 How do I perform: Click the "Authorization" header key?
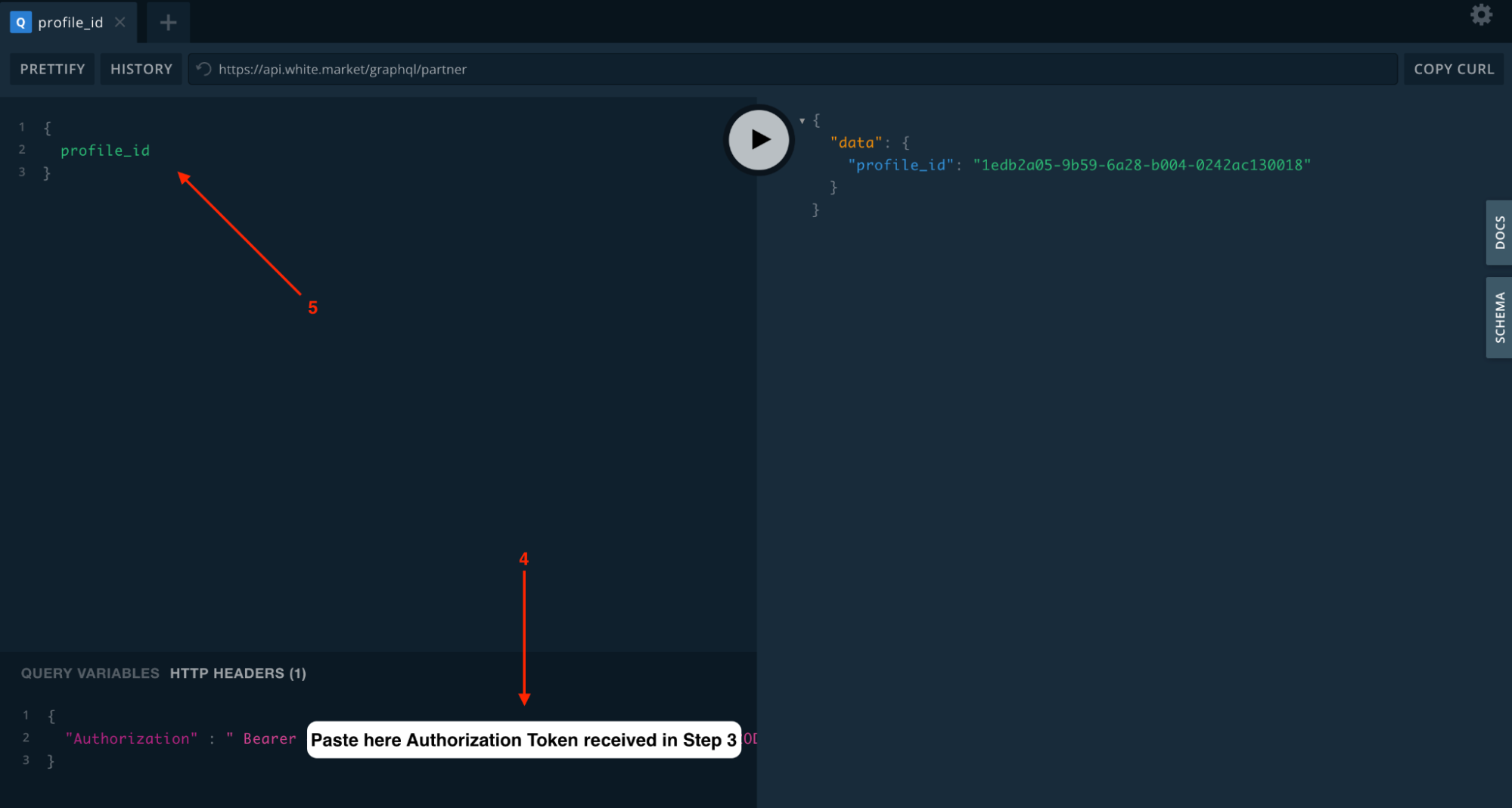tap(132, 738)
